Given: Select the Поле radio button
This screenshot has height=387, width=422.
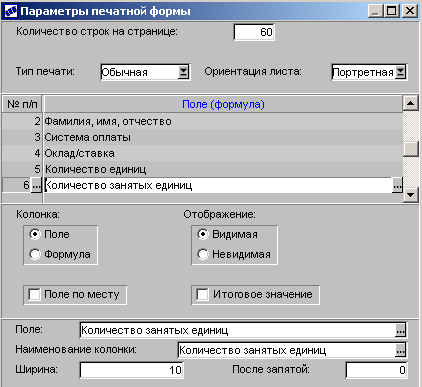Looking at the screenshot, I should pyautogui.click(x=35, y=234).
